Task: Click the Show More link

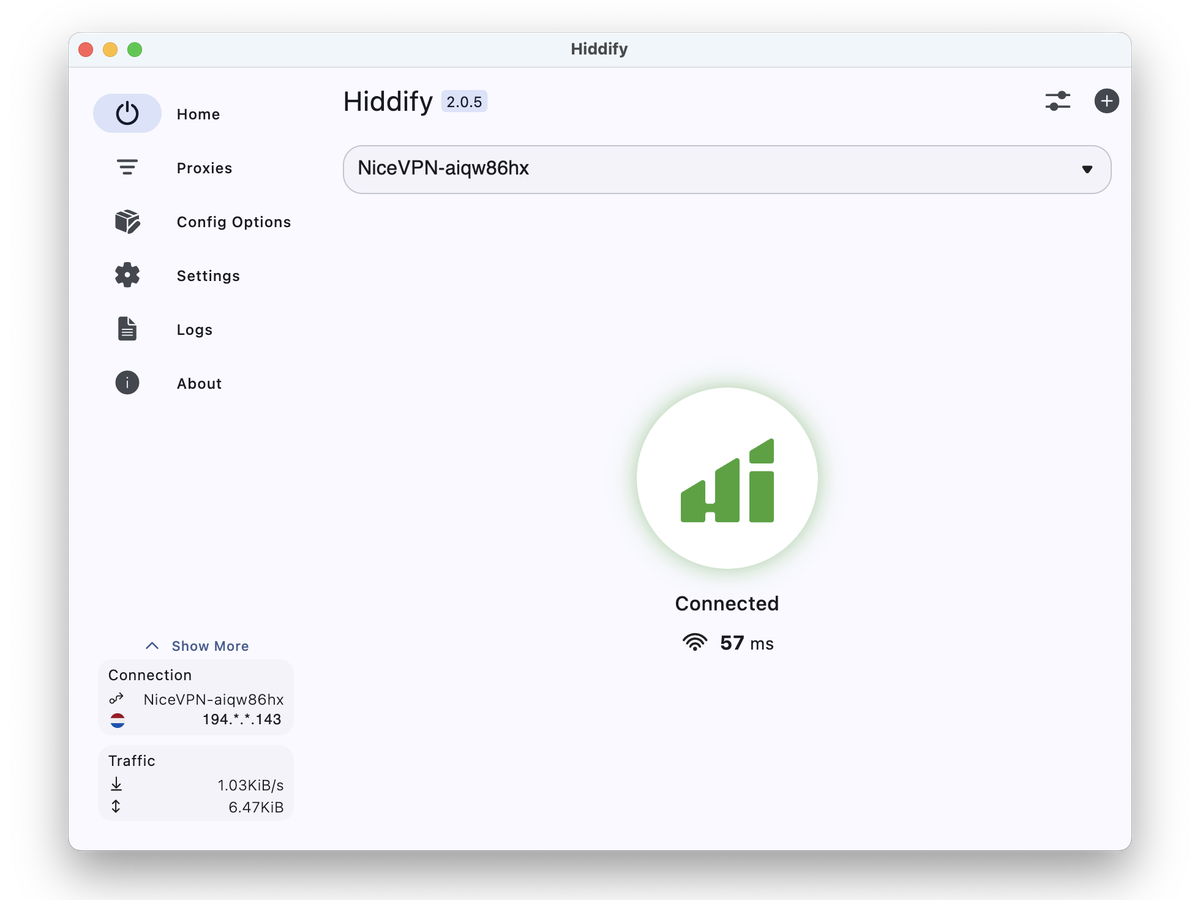Action: click(x=210, y=646)
